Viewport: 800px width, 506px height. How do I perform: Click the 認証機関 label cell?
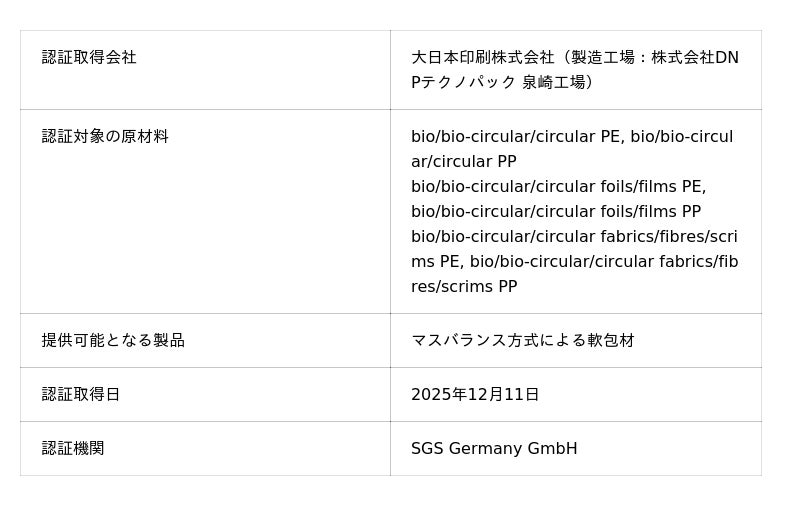(x=73, y=449)
